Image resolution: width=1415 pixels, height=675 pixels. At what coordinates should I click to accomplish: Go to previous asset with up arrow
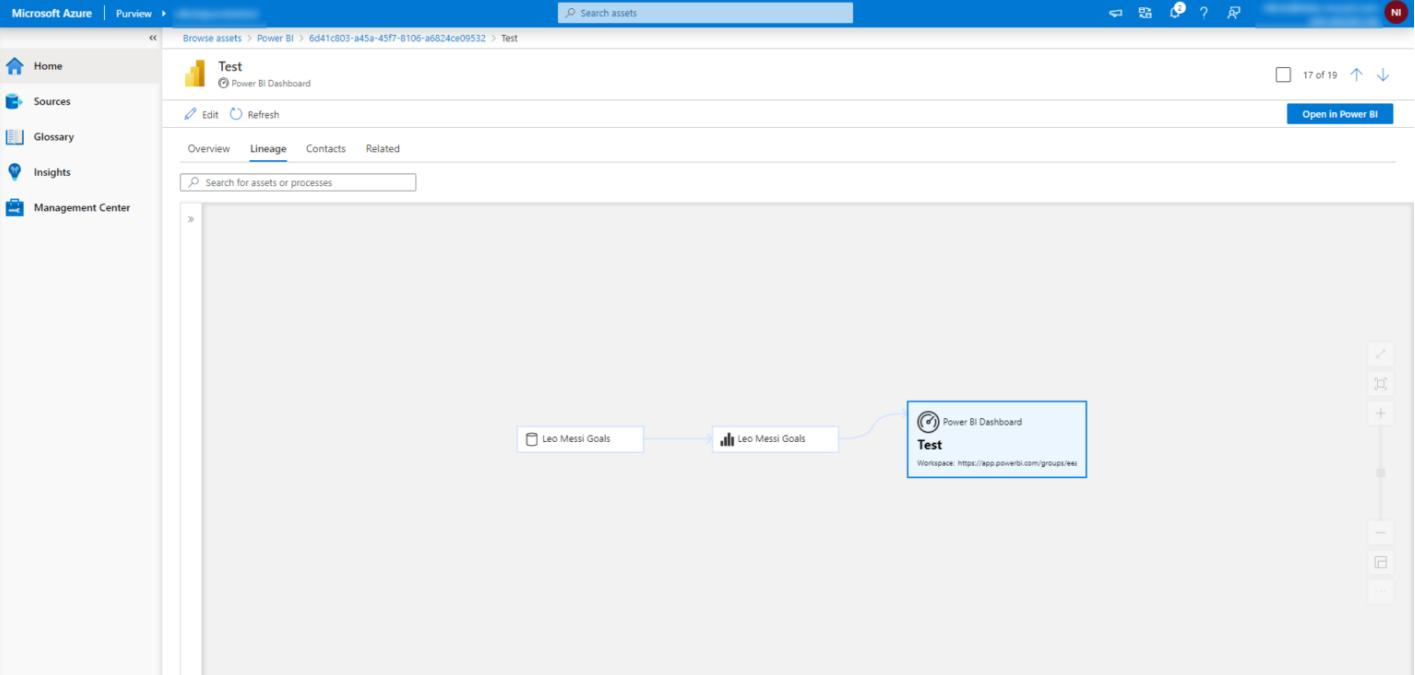pos(1356,75)
